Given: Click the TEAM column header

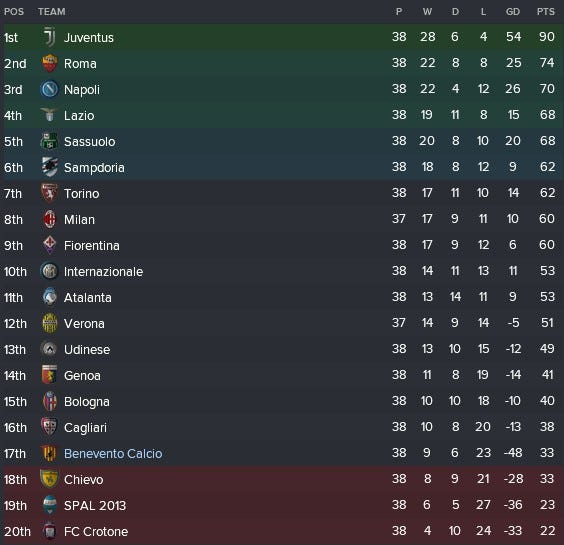Looking at the screenshot, I should pyautogui.click(x=52, y=12).
